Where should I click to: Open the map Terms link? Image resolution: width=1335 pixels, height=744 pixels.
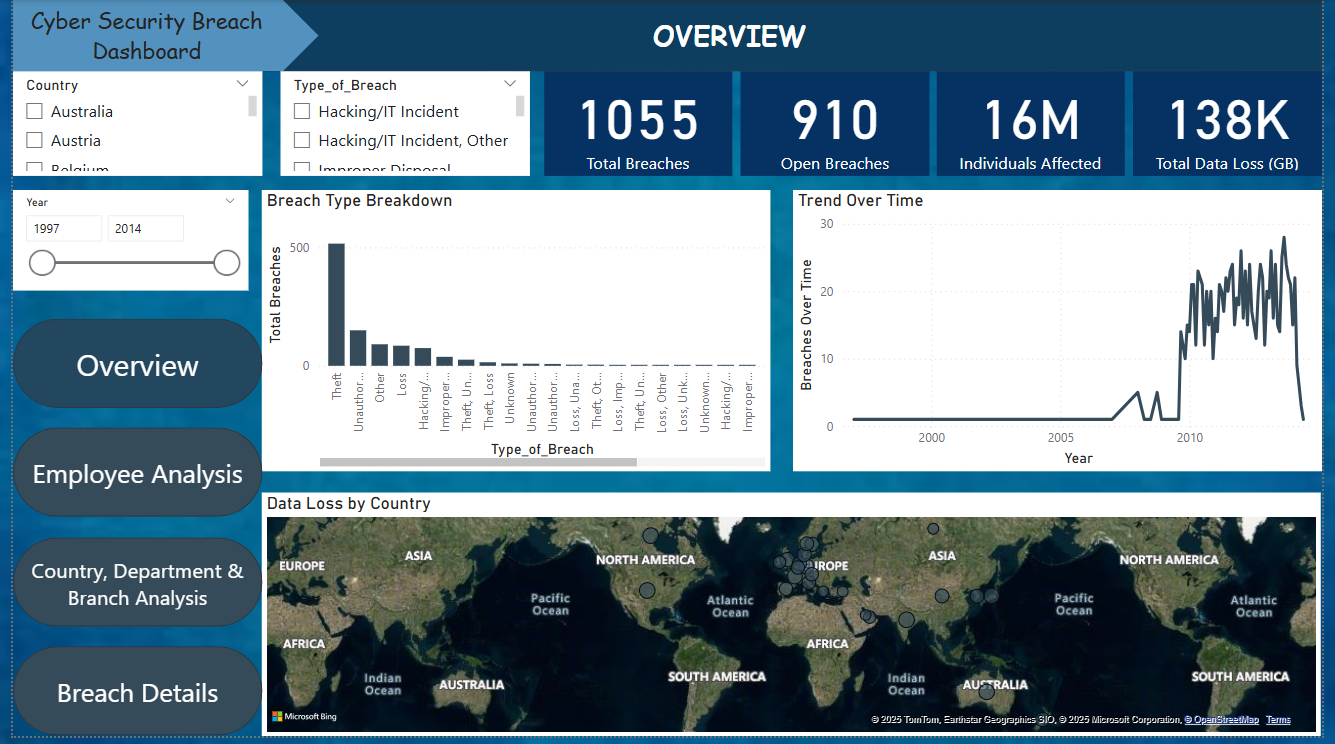[1278, 720]
